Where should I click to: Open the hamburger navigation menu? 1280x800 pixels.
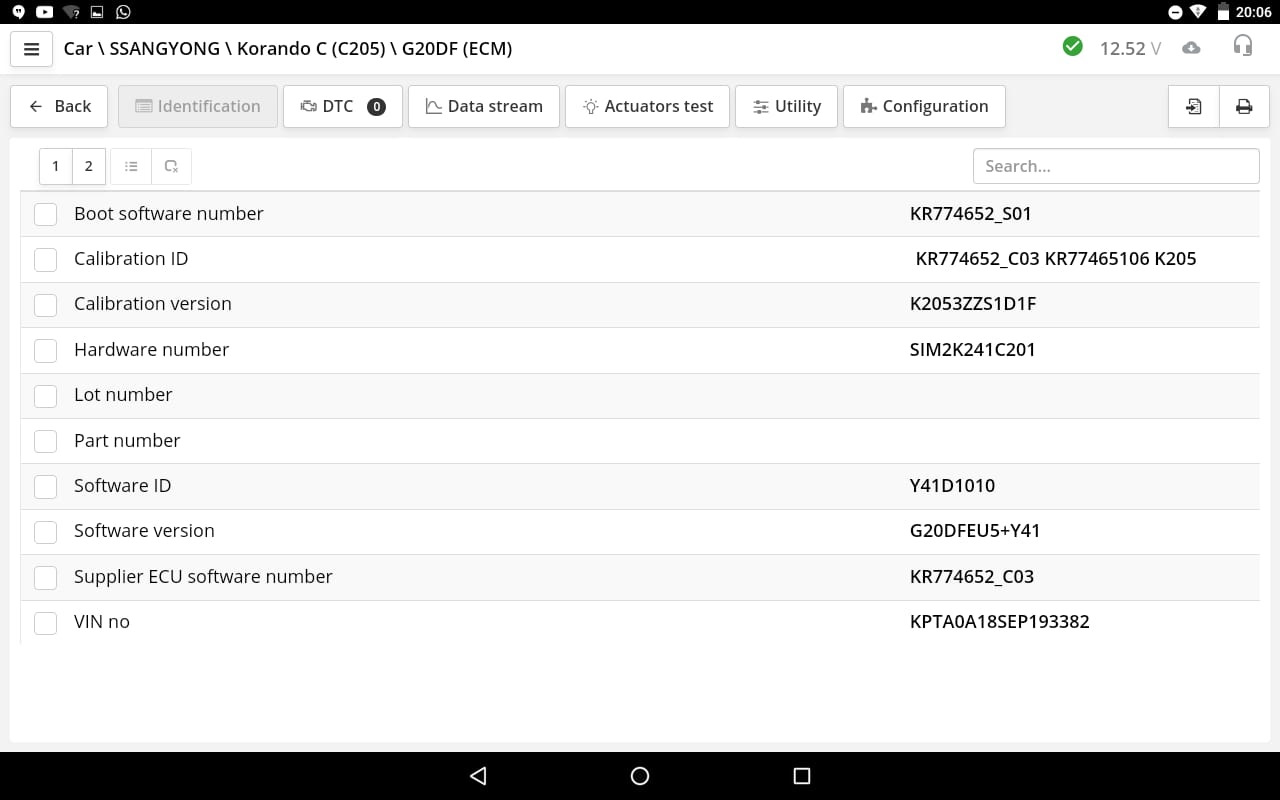pyautogui.click(x=31, y=48)
